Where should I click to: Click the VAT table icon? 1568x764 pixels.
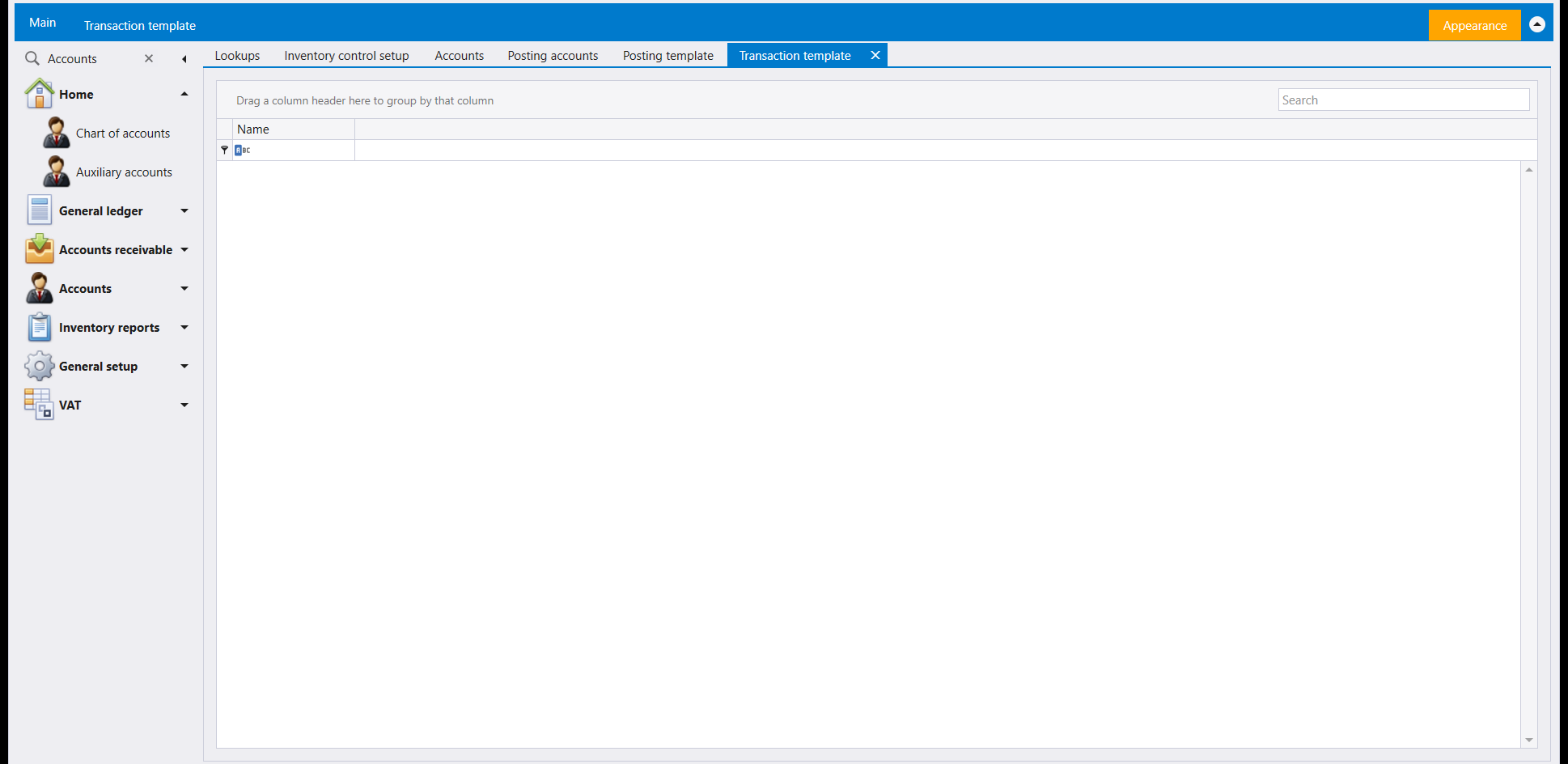click(39, 405)
